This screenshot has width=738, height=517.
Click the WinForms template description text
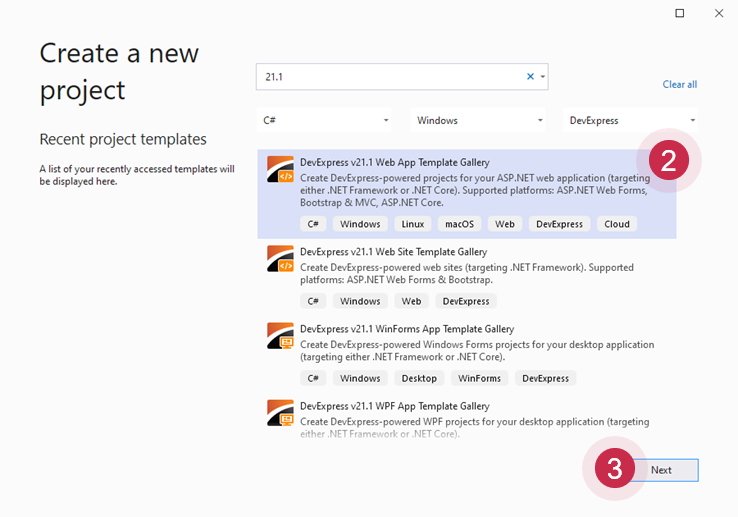(x=477, y=351)
